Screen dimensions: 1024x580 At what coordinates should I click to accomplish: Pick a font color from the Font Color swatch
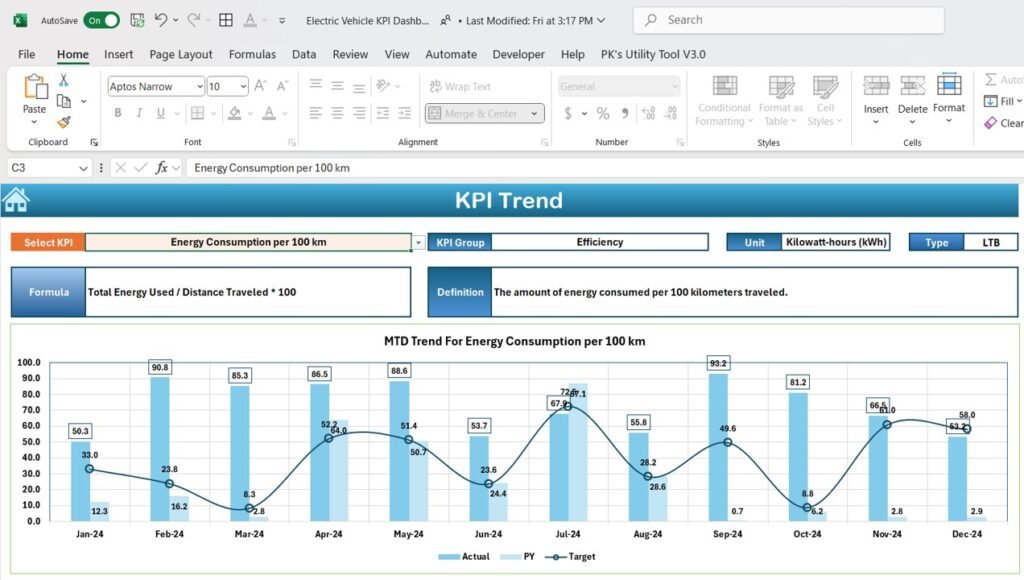(x=270, y=113)
